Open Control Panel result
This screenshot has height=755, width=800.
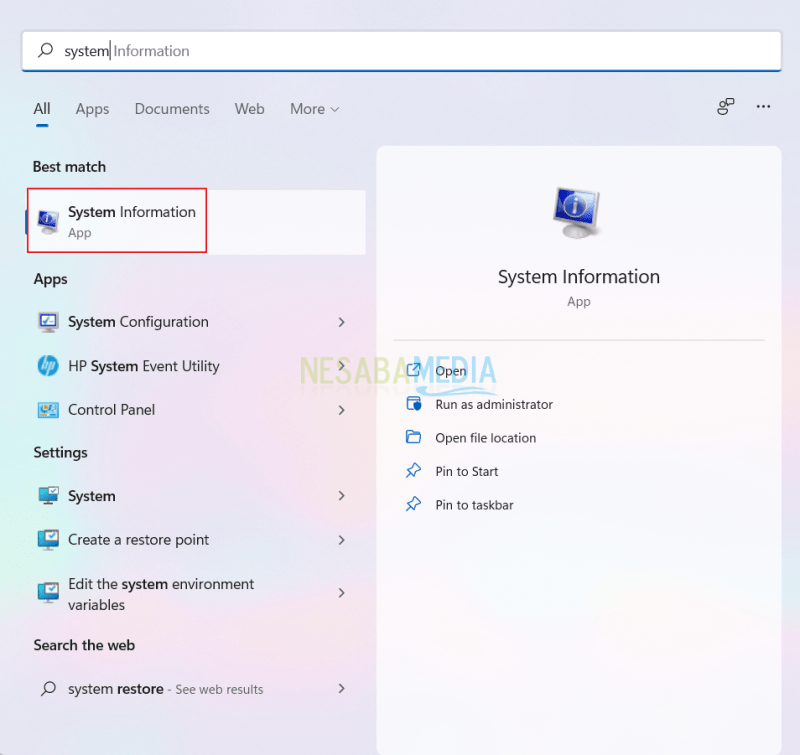pos(193,410)
